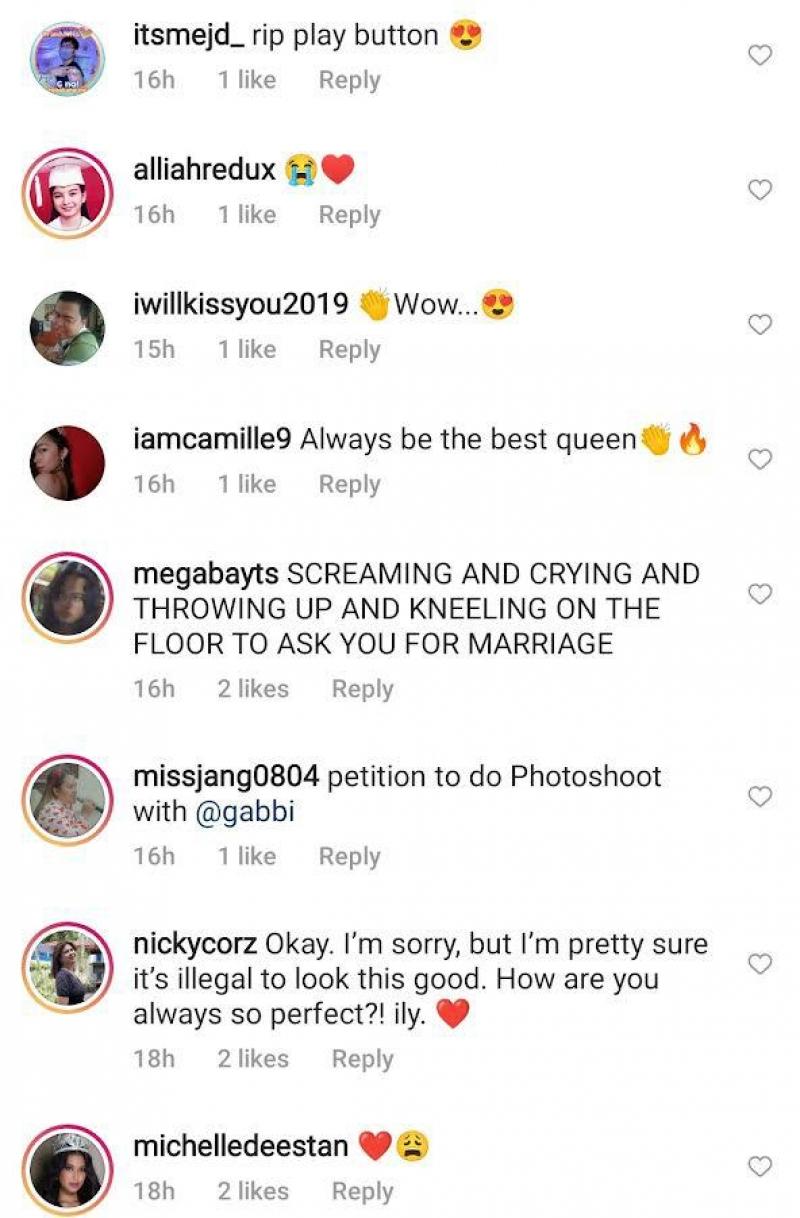Viewport: 800px width, 1218px height.
Task: Tap Reply under nickycorz's comment
Action: [x=362, y=1058]
